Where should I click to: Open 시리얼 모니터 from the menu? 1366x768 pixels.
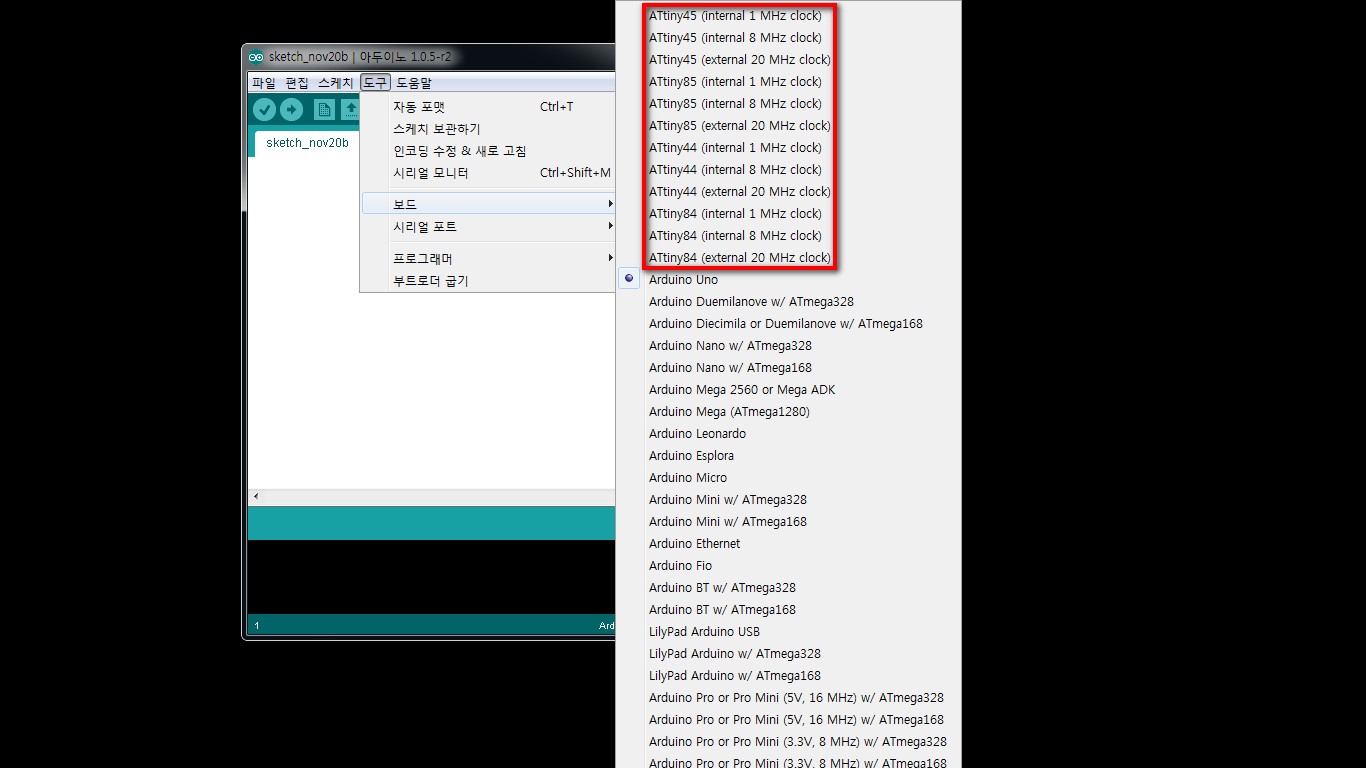point(488,173)
